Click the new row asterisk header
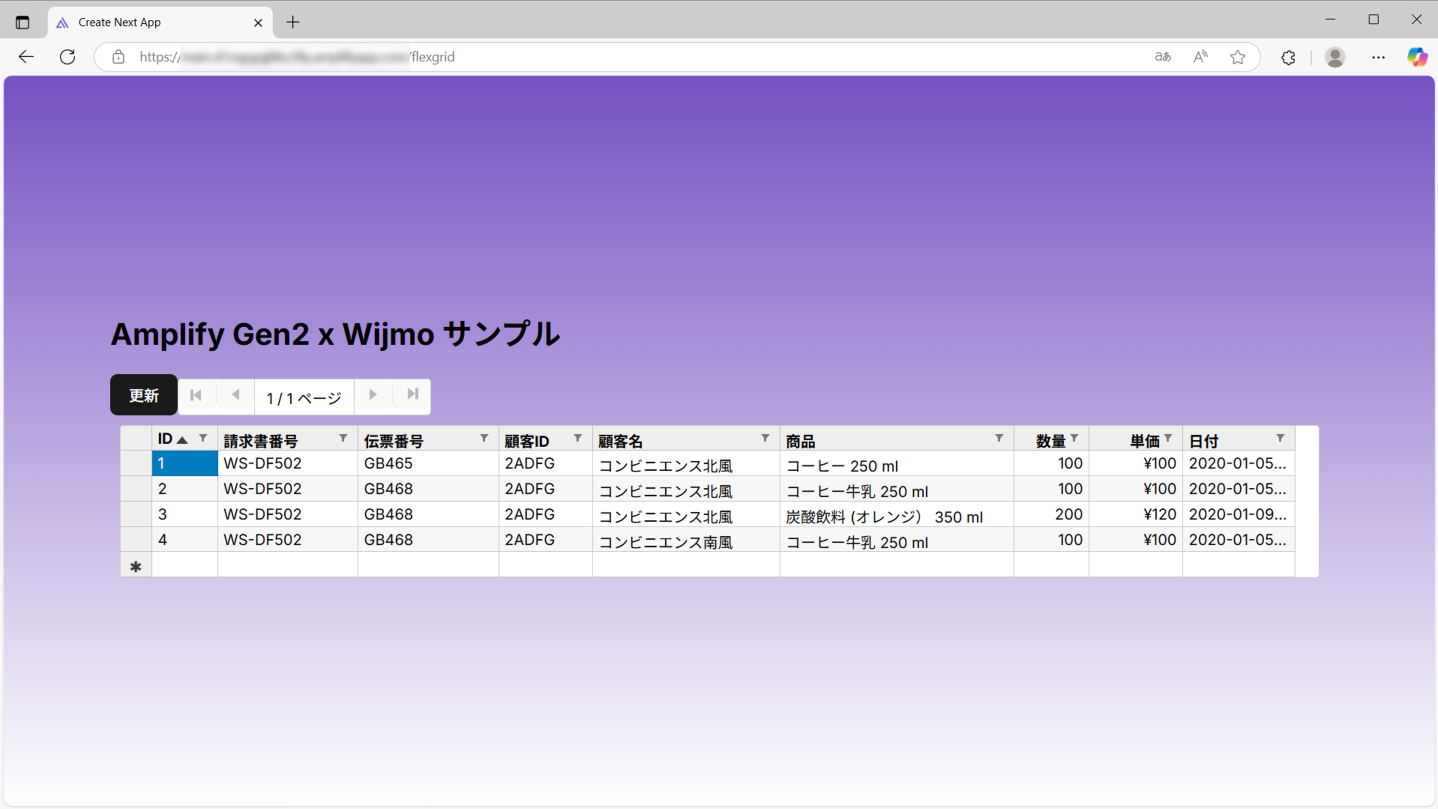Screen dimensions: 1438x809 [x=136, y=565]
